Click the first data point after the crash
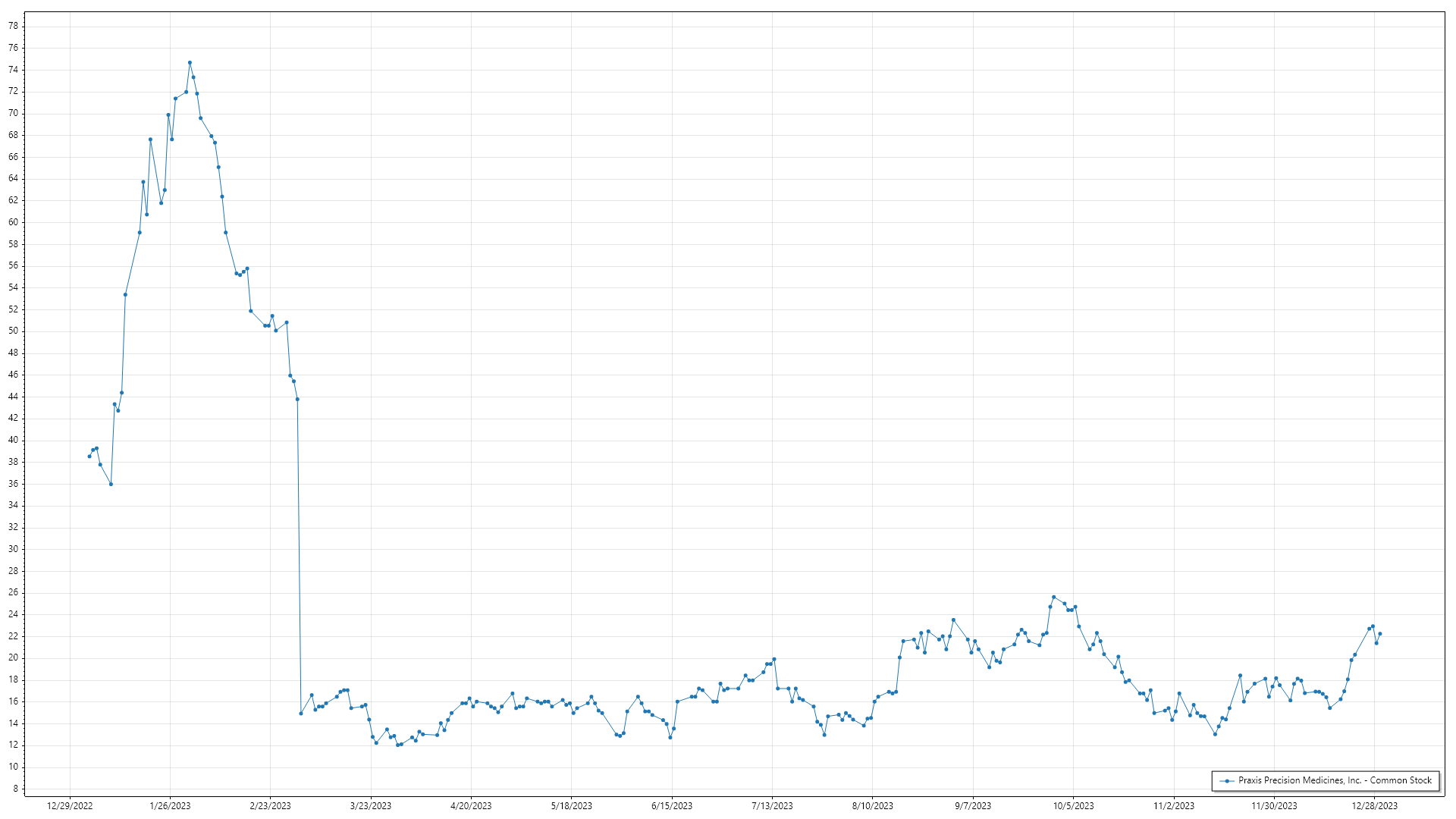Viewport: 1456px width, 819px height. [x=301, y=714]
